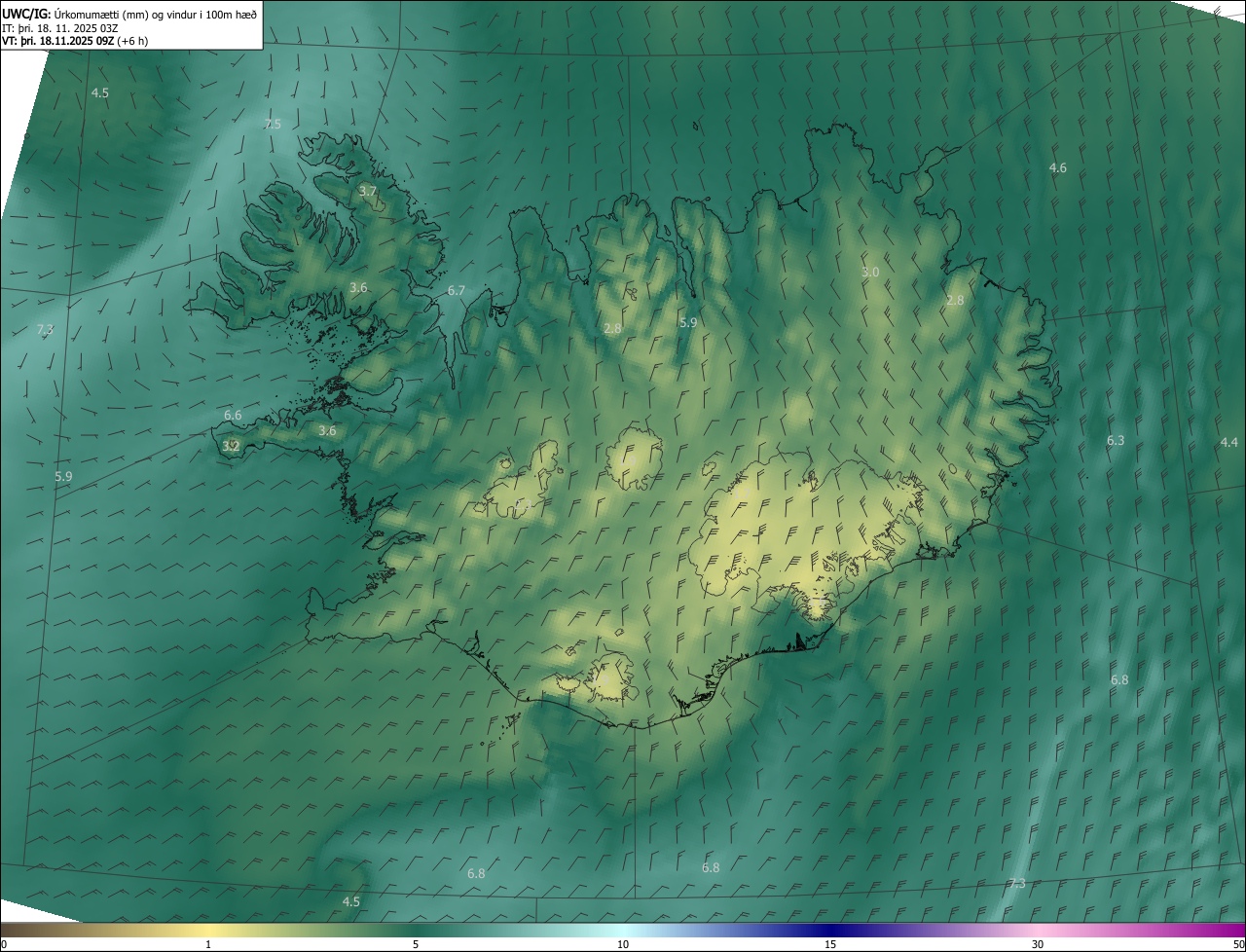Click the colorbar tick label "5"
Viewport: 1246px width, 952px height.
(x=416, y=944)
